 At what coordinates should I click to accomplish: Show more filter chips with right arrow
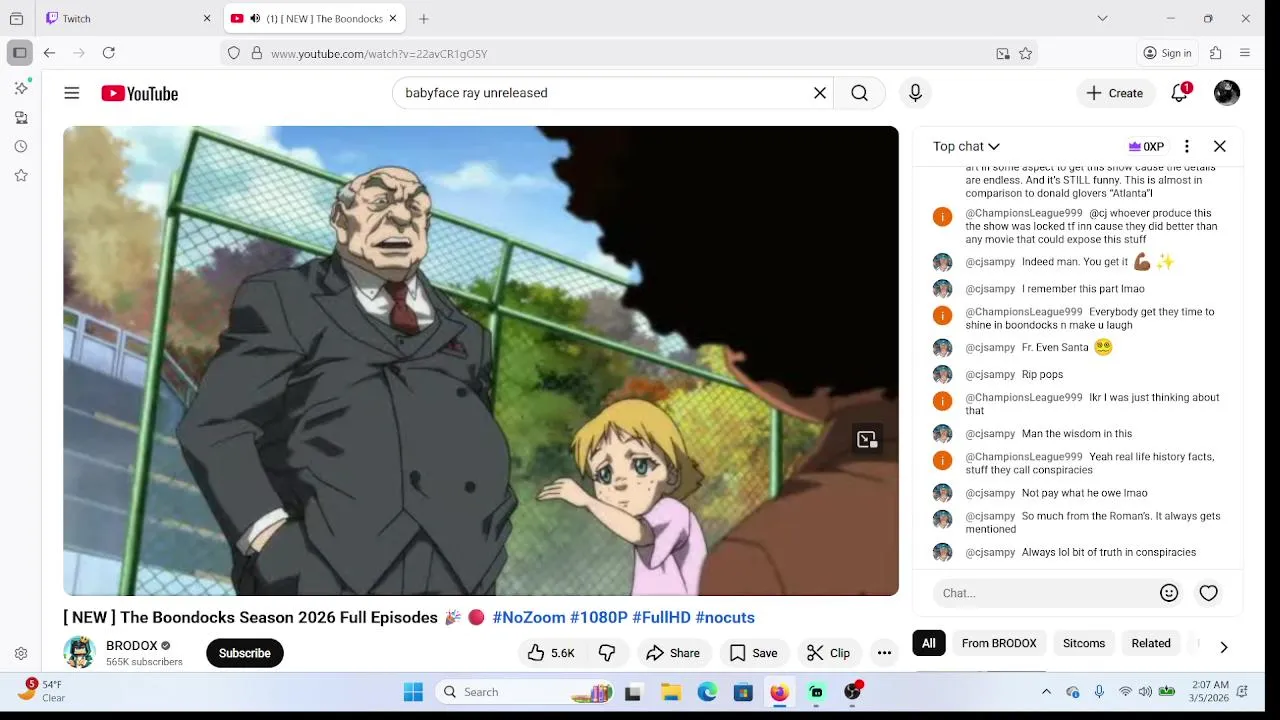[1223, 647]
